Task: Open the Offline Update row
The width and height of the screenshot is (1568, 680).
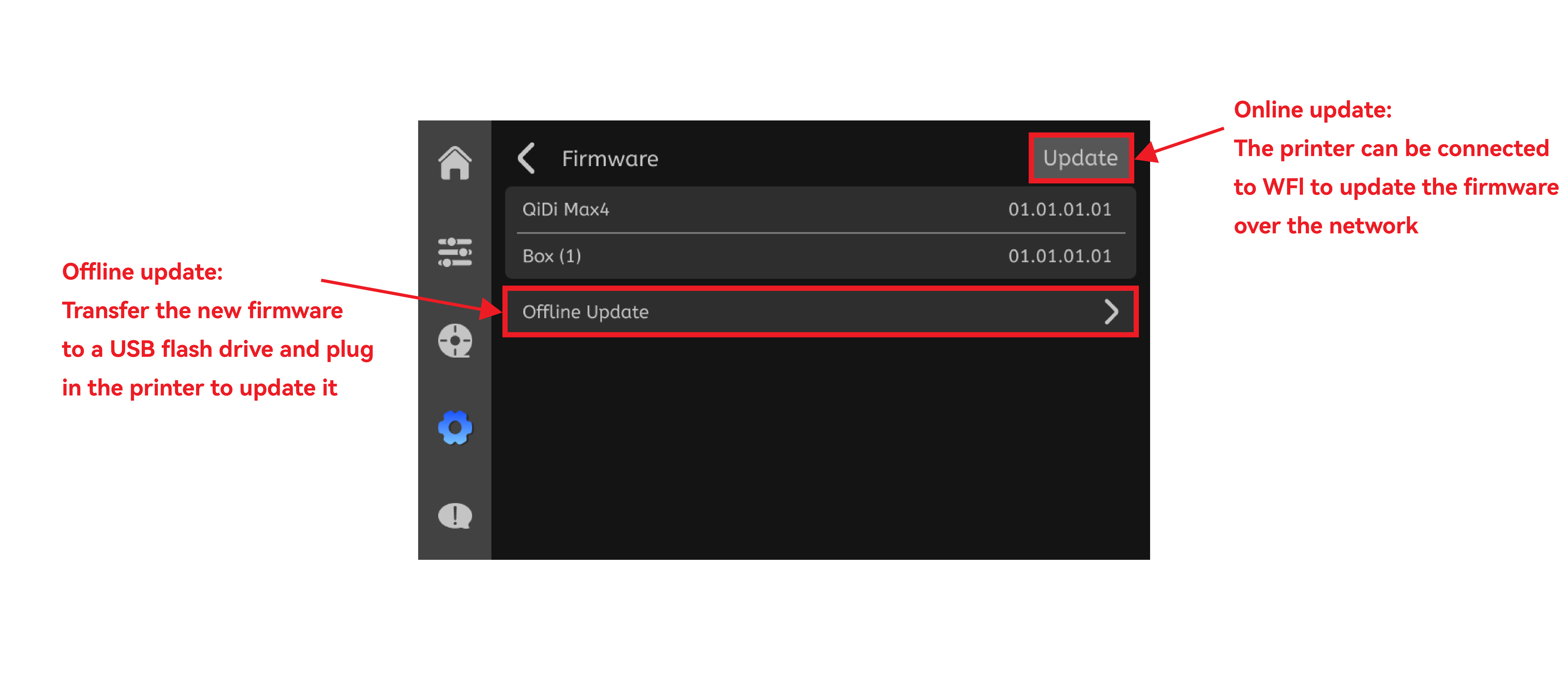Action: tap(820, 312)
